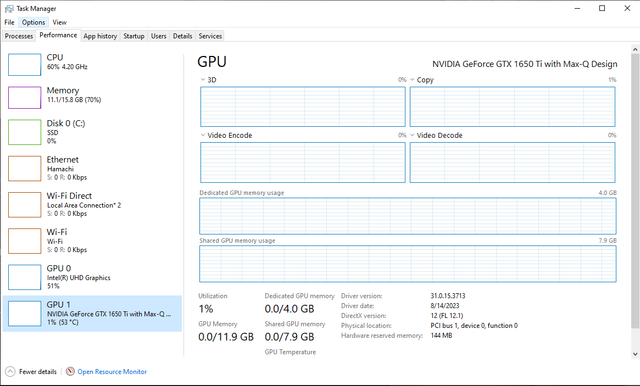
Task: Select the CPU thumbnail graph
Action: 24,64
